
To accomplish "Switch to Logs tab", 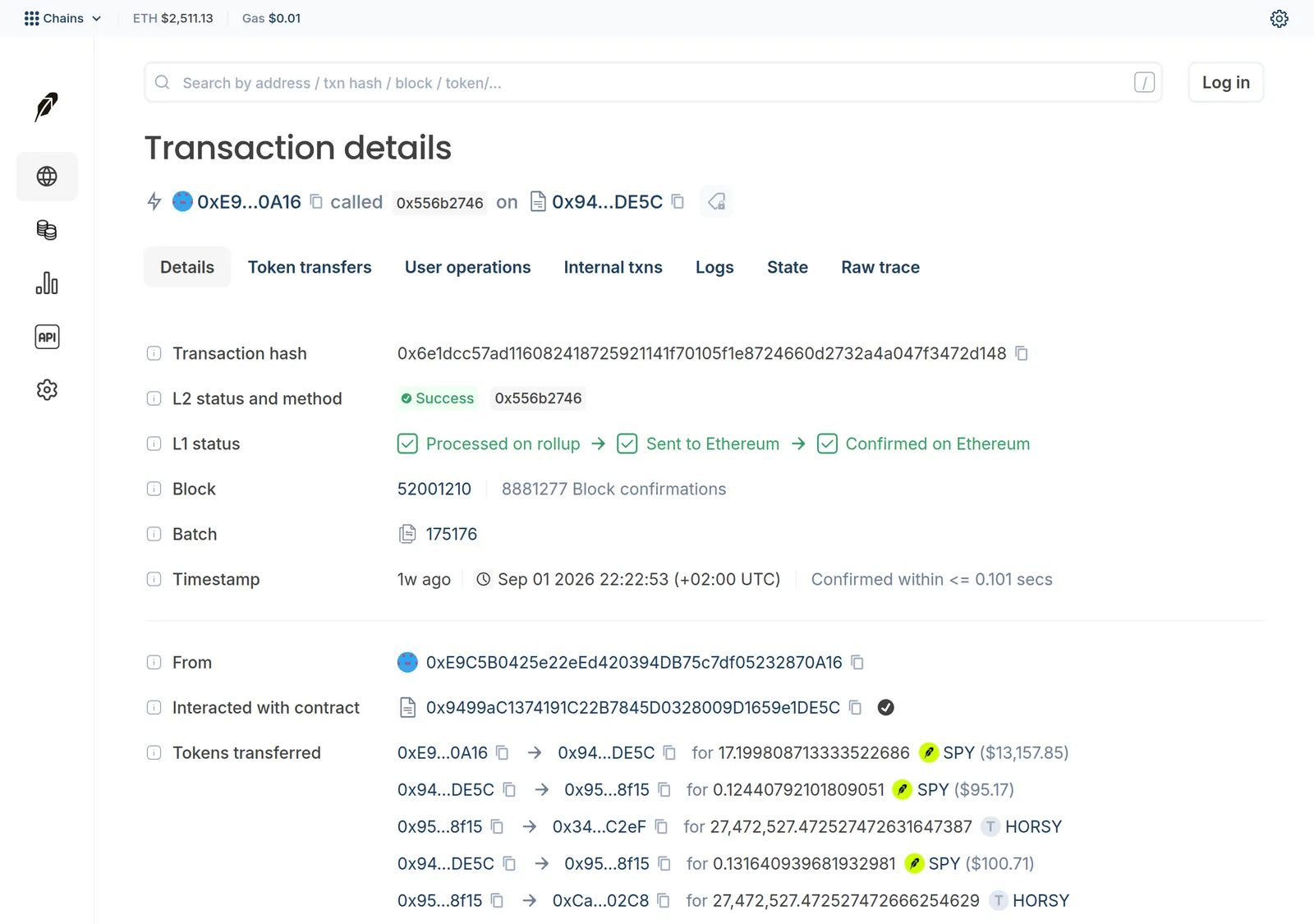I will pos(714,267).
